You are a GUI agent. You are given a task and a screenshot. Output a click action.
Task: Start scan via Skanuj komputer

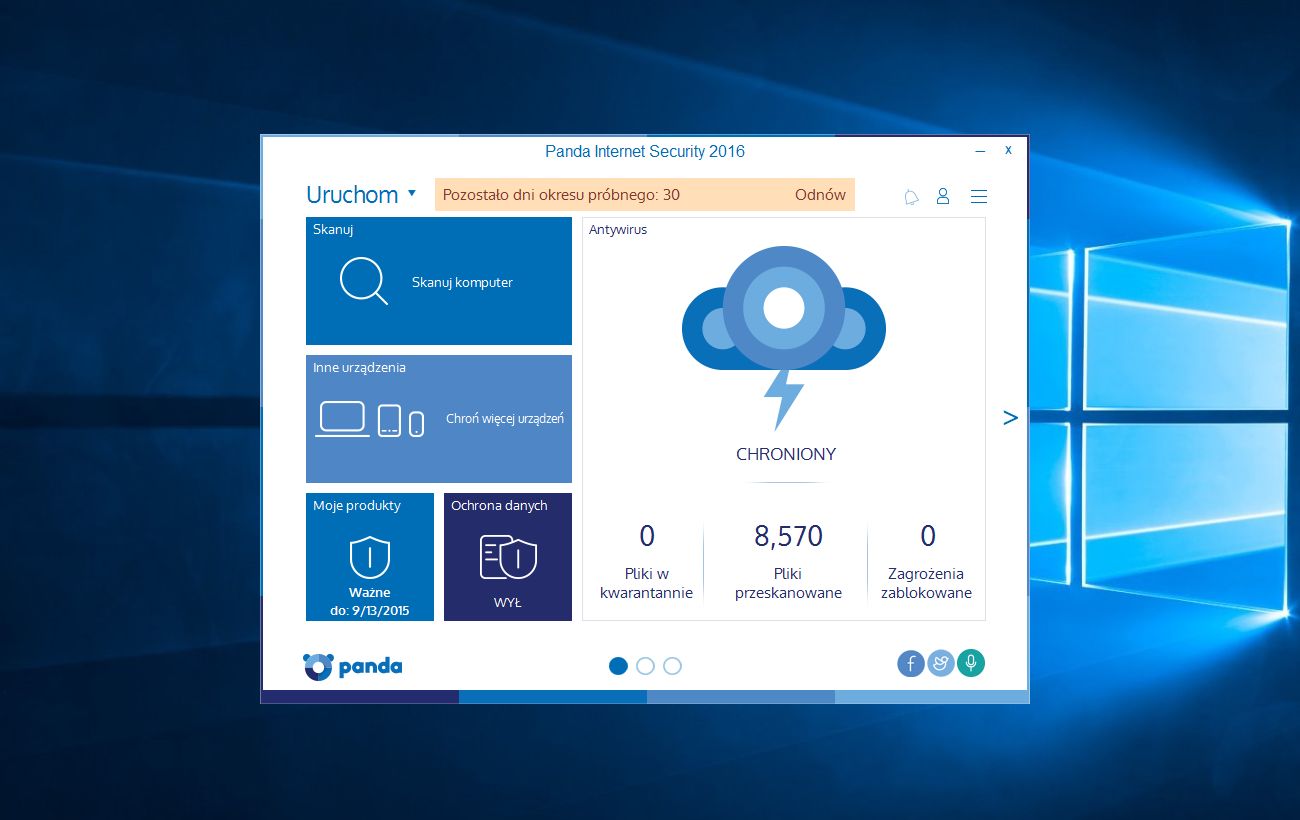tap(462, 282)
